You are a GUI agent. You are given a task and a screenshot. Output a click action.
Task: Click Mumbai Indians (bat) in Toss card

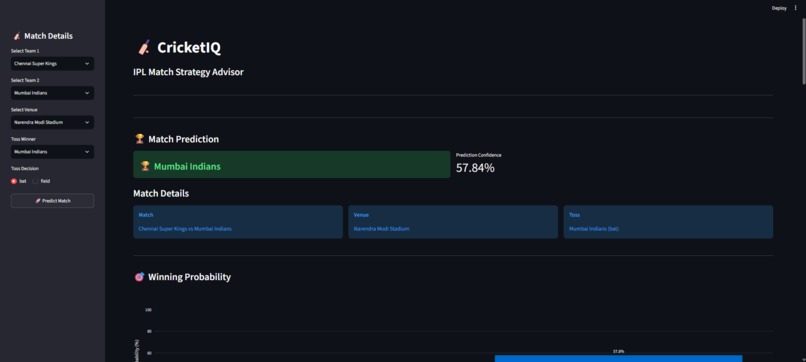594,229
